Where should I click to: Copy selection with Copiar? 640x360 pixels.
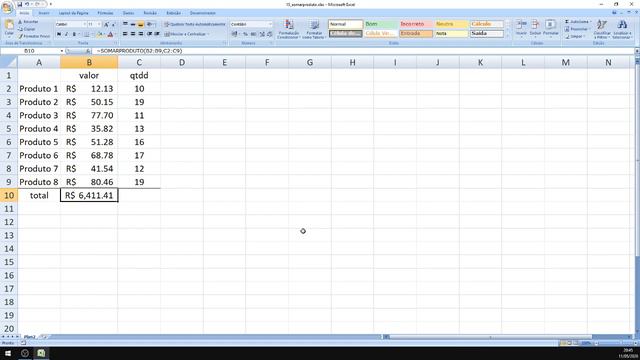27,29
